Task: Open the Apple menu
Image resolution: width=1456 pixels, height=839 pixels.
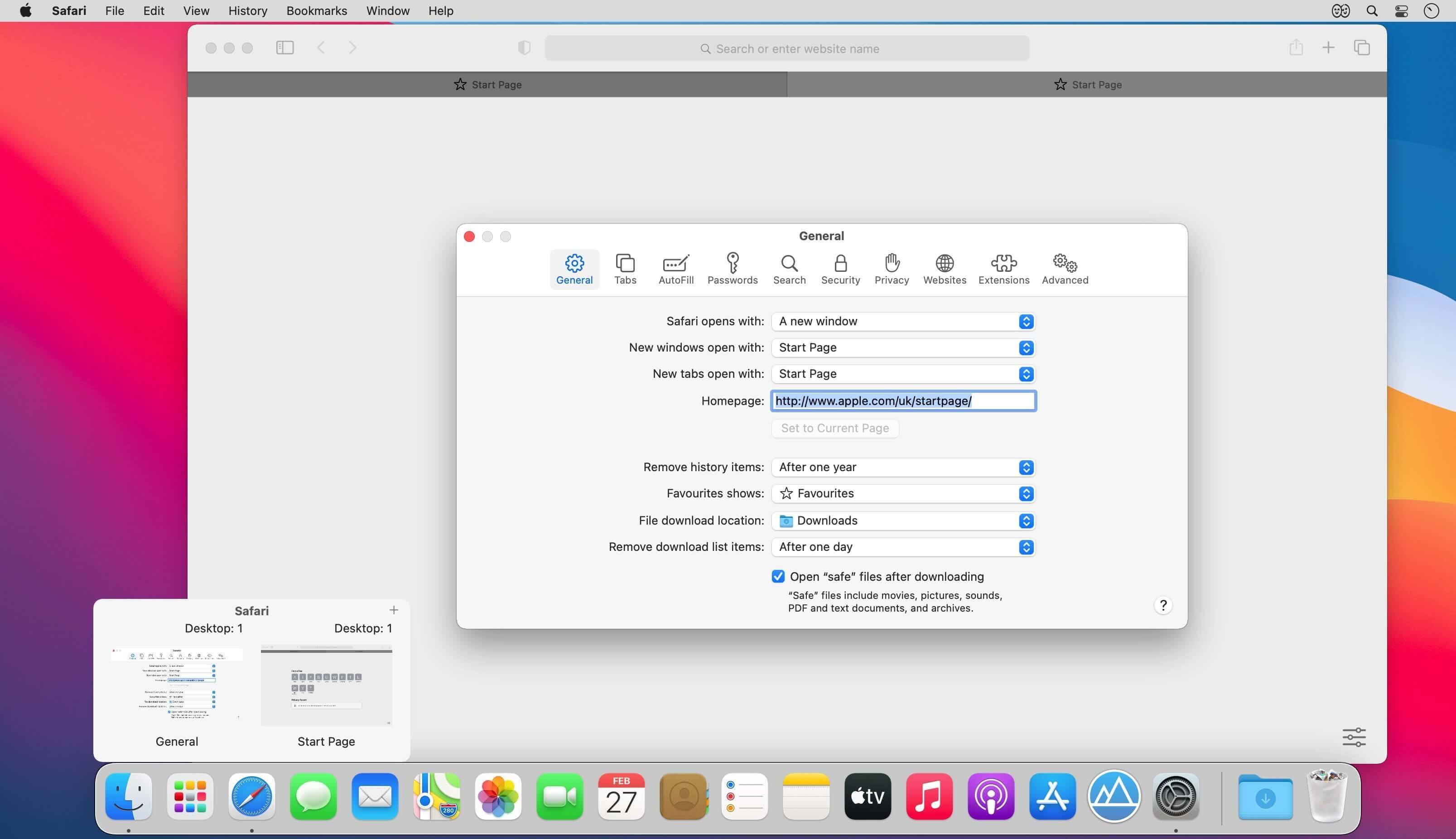Action: tap(26, 11)
